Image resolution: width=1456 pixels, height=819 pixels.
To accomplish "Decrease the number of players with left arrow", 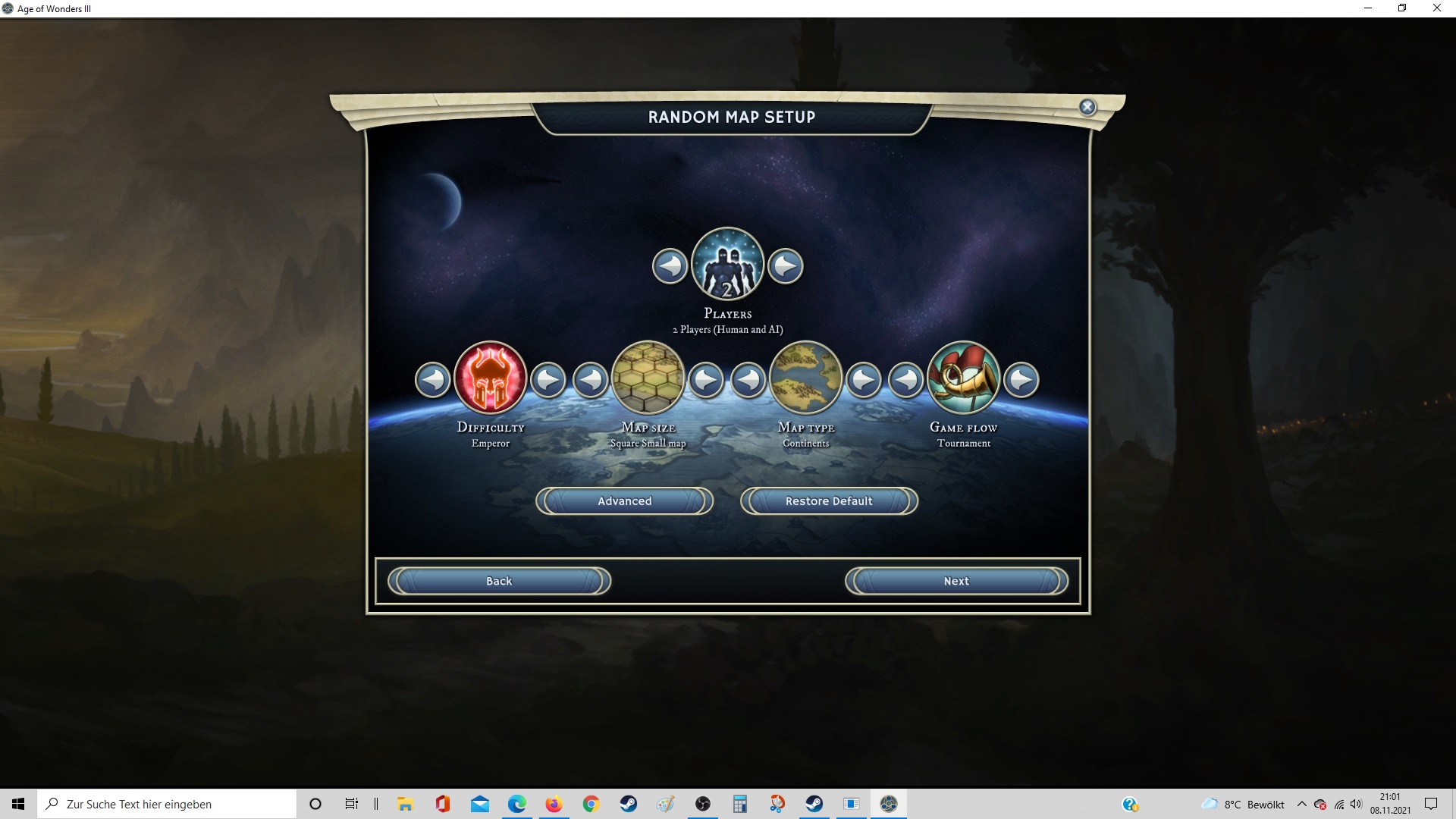I will [x=670, y=266].
